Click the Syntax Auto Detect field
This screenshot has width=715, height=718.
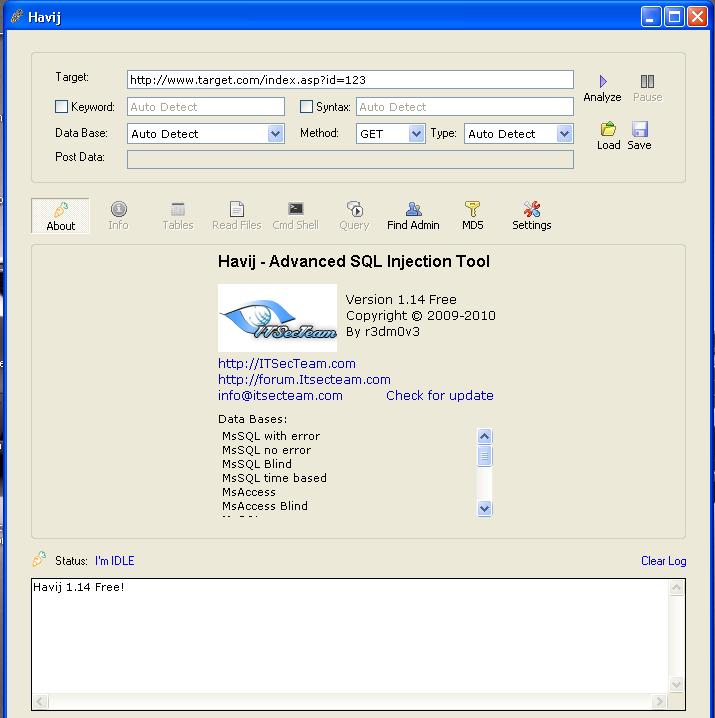(x=464, y=107)
